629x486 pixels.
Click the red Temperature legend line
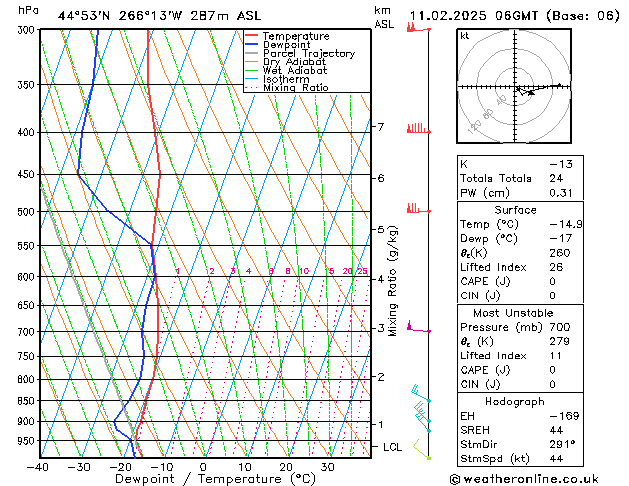point(251,36)
